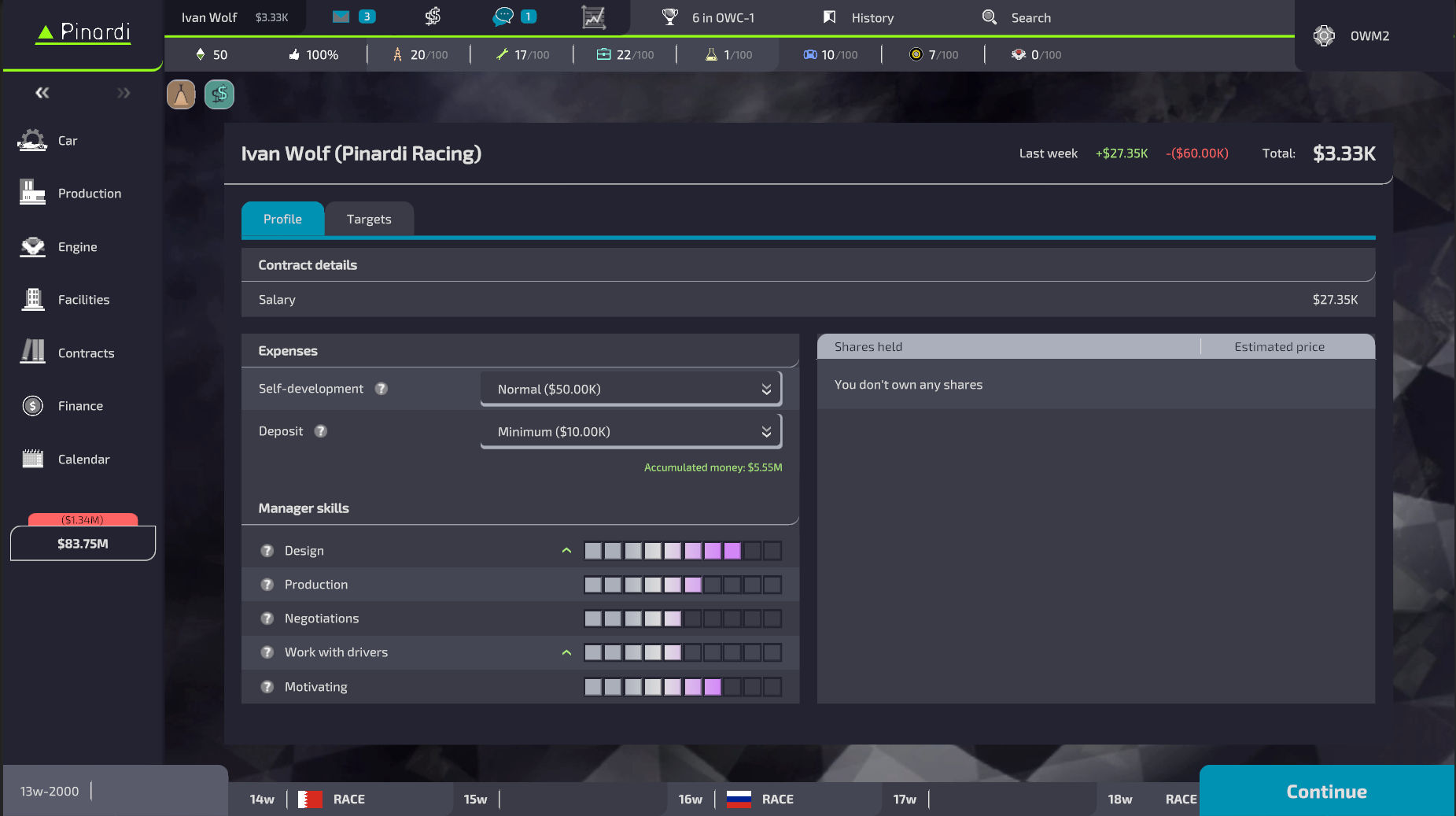The image size is (1456, 816).
Task: Open help for Self-development question mark
Action: tap(382, 389)
